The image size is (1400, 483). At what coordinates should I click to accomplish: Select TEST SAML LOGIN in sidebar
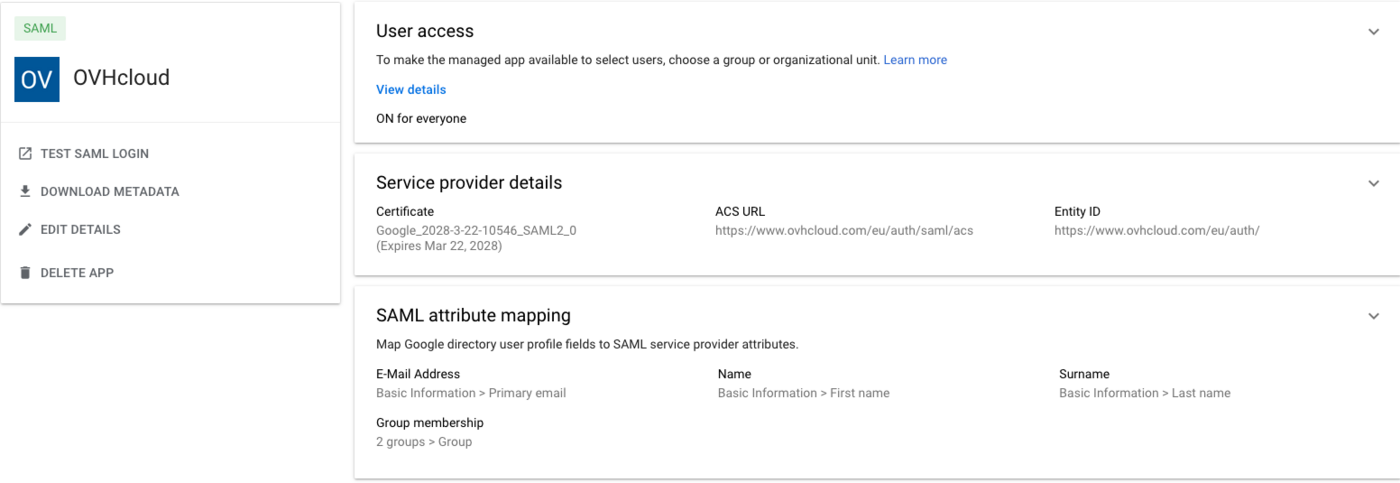coord(94,154)
